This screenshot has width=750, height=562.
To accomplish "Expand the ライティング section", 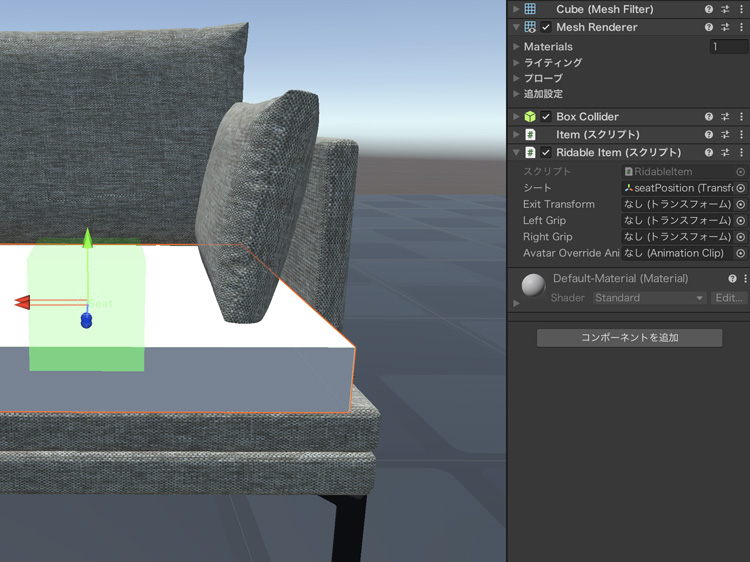I will click(516, 62).
